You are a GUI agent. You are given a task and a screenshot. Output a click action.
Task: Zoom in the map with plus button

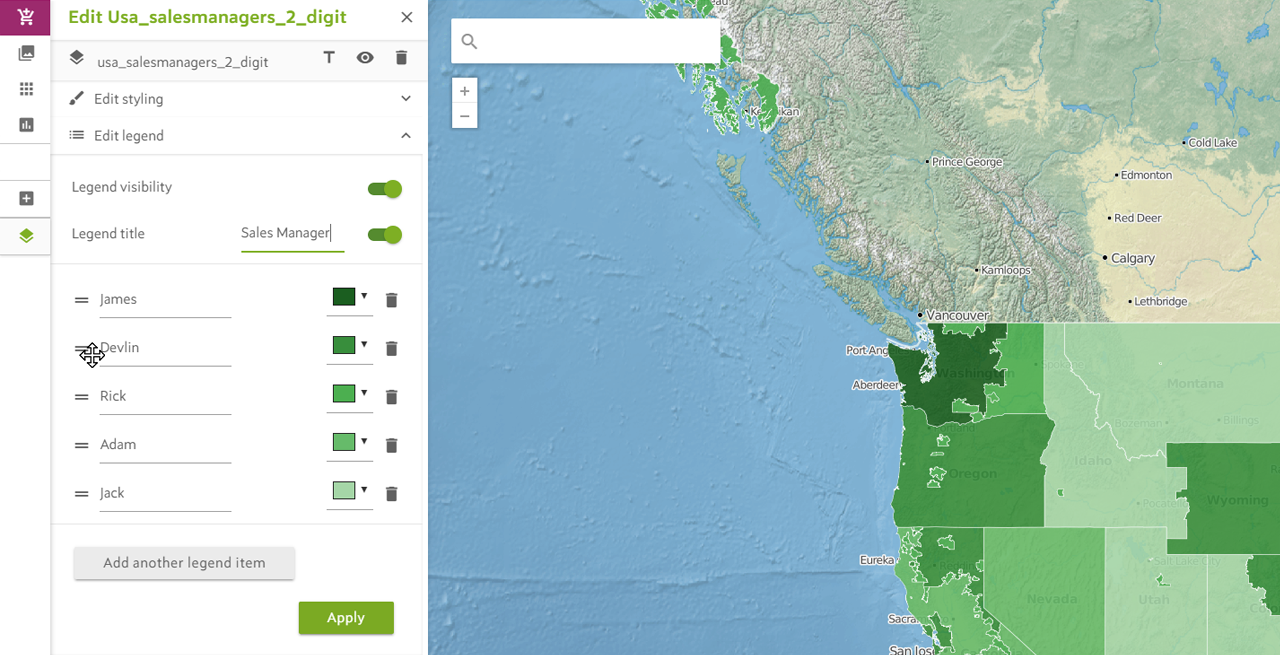point(465,91)
